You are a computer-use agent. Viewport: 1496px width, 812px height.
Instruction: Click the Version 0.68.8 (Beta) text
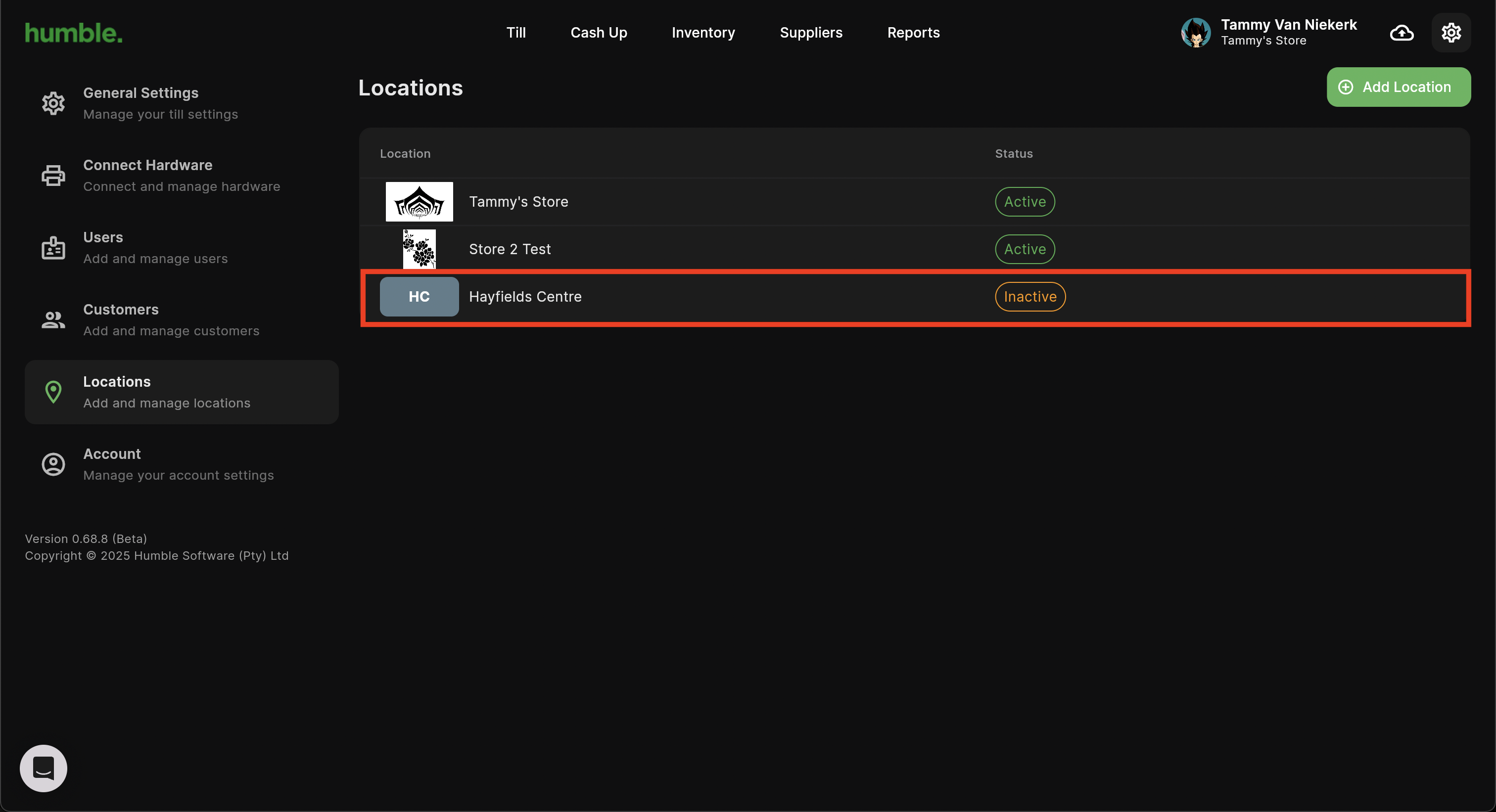pyautogui.click(x=86, y=539)
